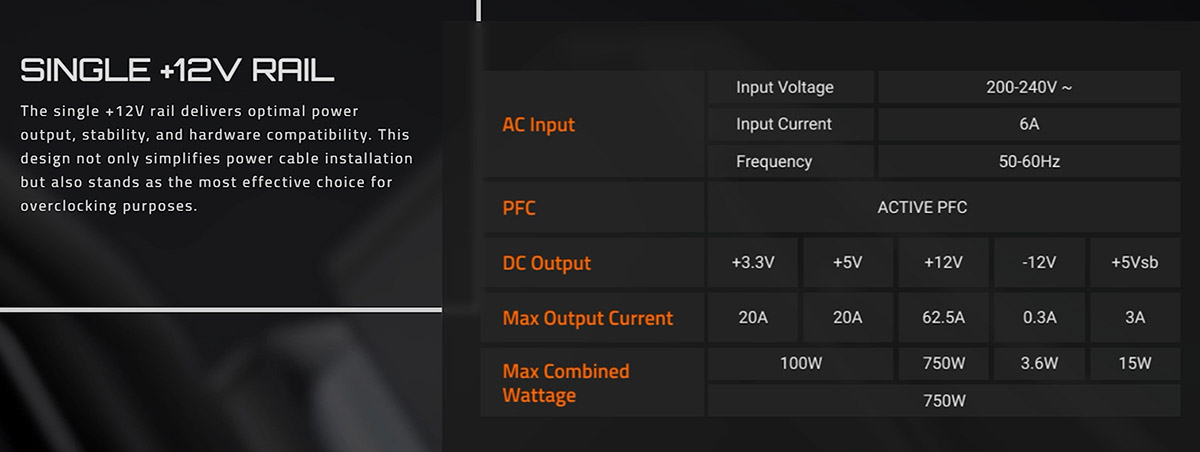This screenshot has height=452, width=1200.
Task: Click the Frequency label cell
Action: [790, 161]
